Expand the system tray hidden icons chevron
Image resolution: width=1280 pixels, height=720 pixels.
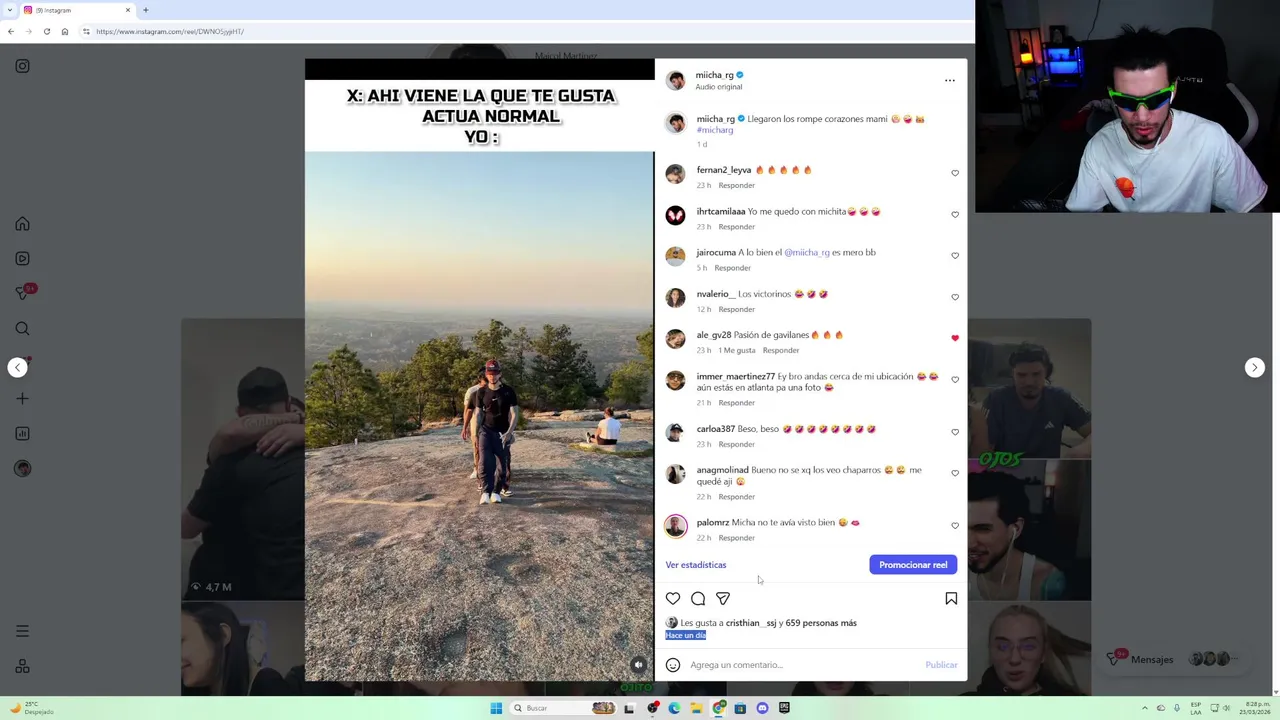point(1145,708)
